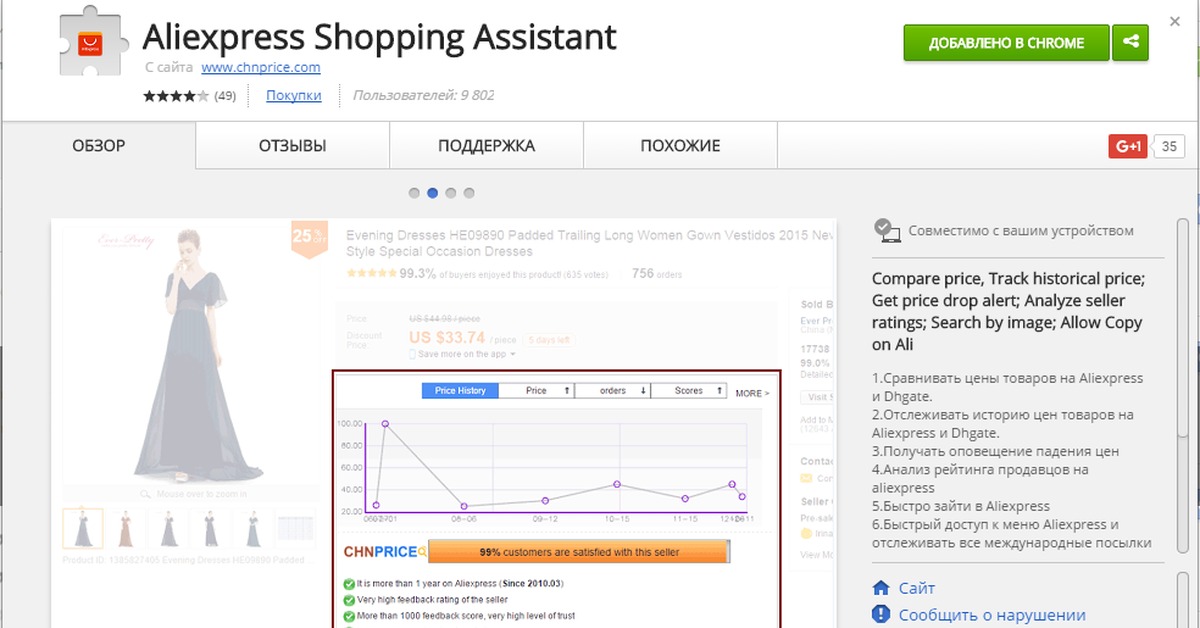Click the orange product star rating near 99.3%
This screenshot has width=1200, height=628.
pyautogui.click(x=372, y=273)
